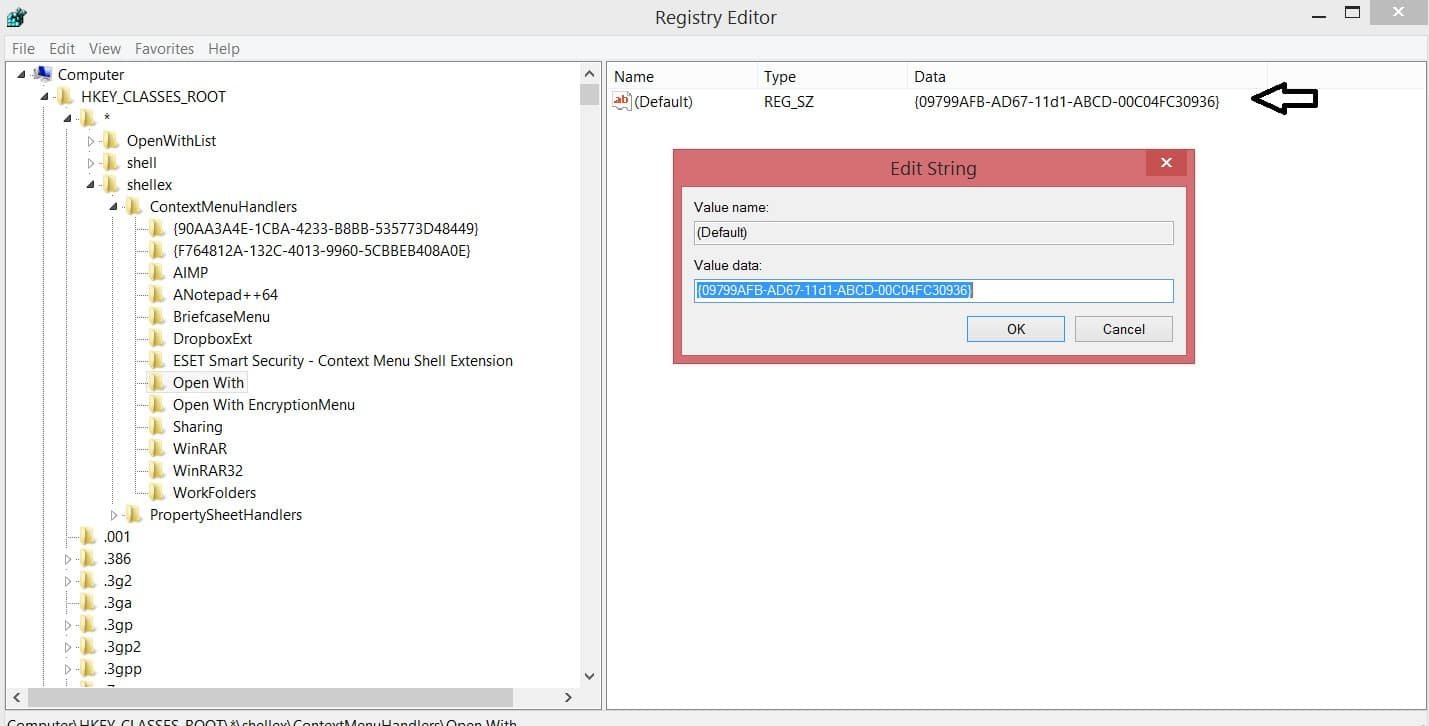Image resolution: width=1429 pixels, height=726 pixels.
Task: Click the Computer icon in tree
Action: (x=43, y=74)
